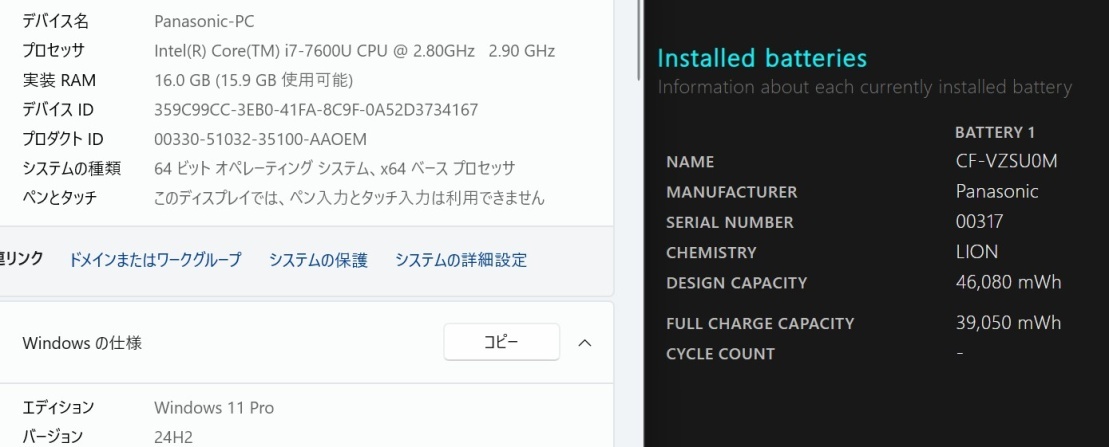Click the Installed batteries heading
The height and width of the screenshot is (447, 1109).
[x=762, y=58]
